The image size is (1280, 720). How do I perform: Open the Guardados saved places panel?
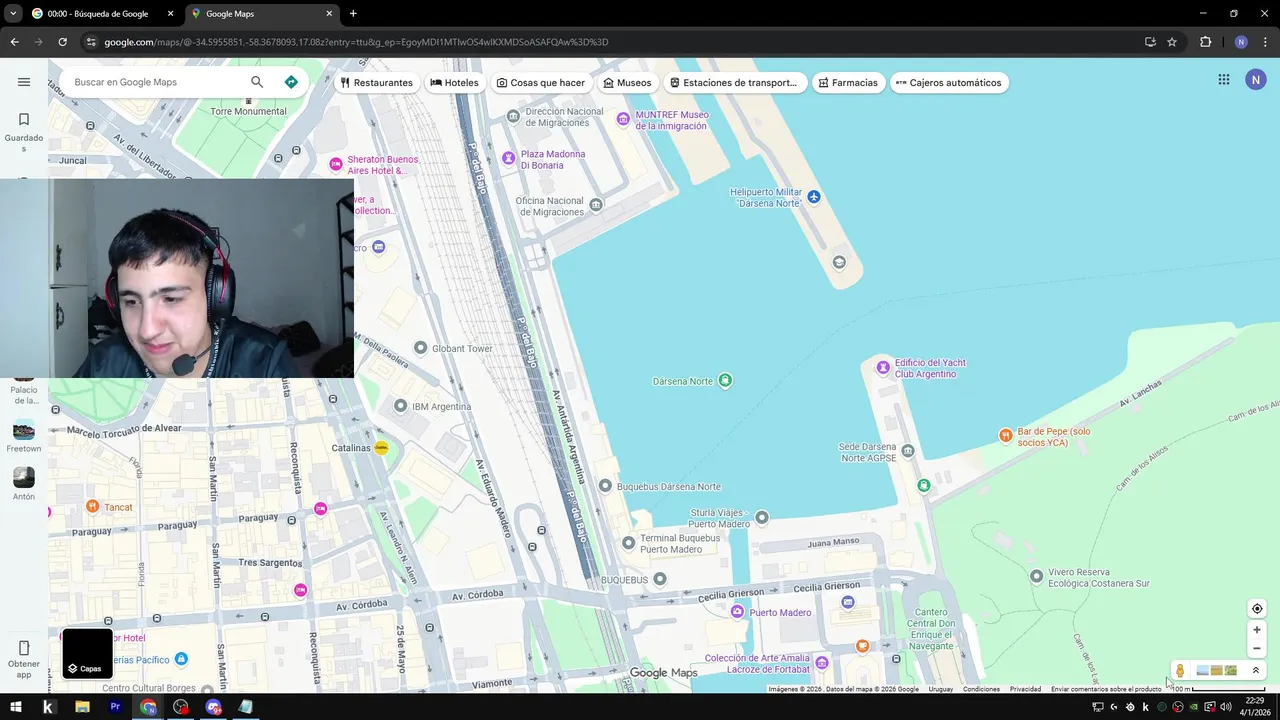click(24, 132)
